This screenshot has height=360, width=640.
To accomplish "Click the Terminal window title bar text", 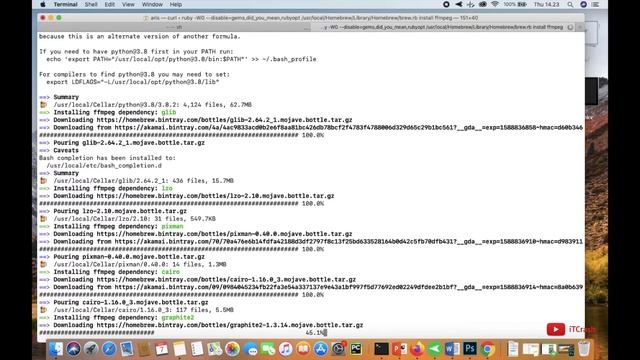I will pos(314,18).
